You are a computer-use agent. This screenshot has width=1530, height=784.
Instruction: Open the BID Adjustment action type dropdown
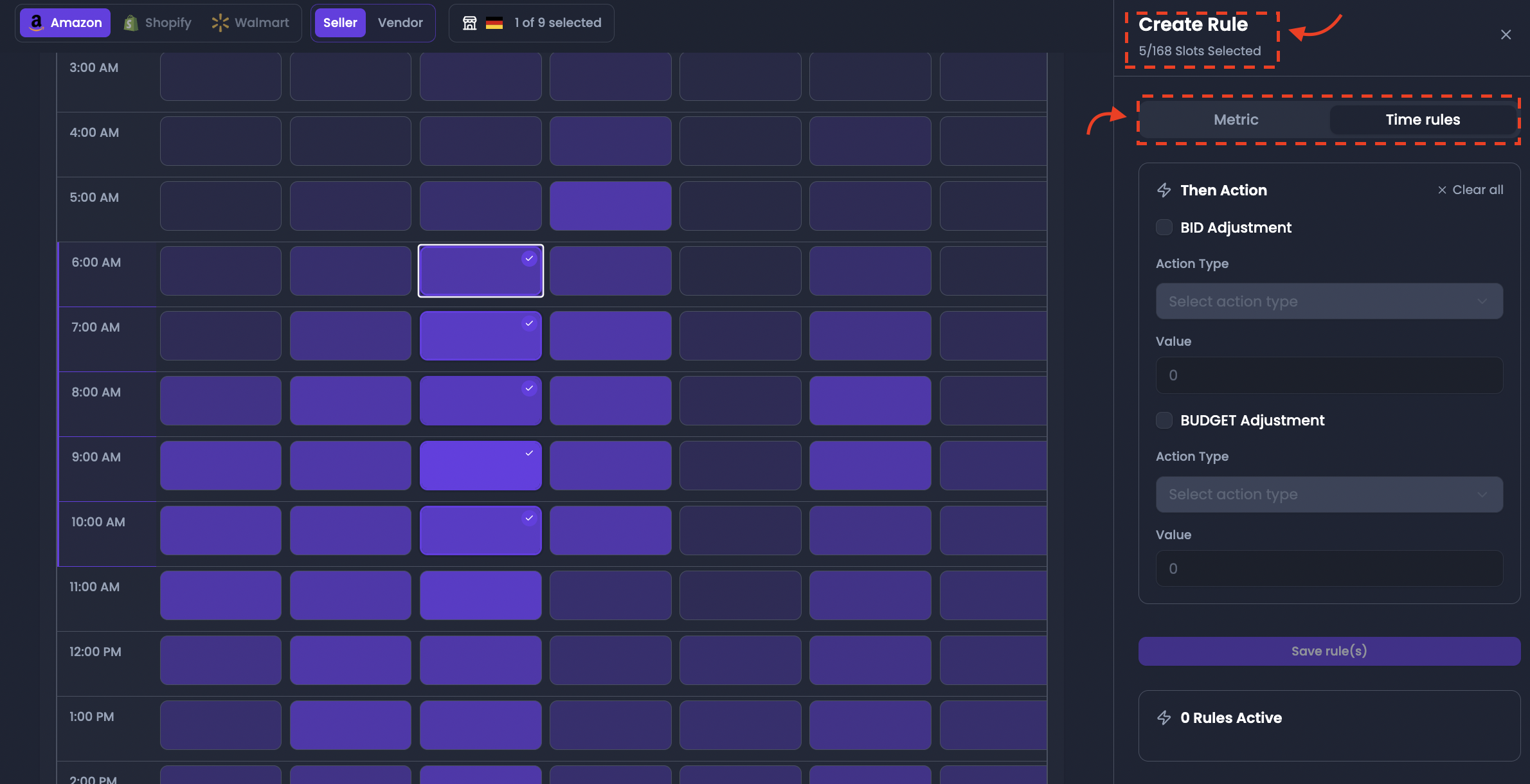[1329, 301]
